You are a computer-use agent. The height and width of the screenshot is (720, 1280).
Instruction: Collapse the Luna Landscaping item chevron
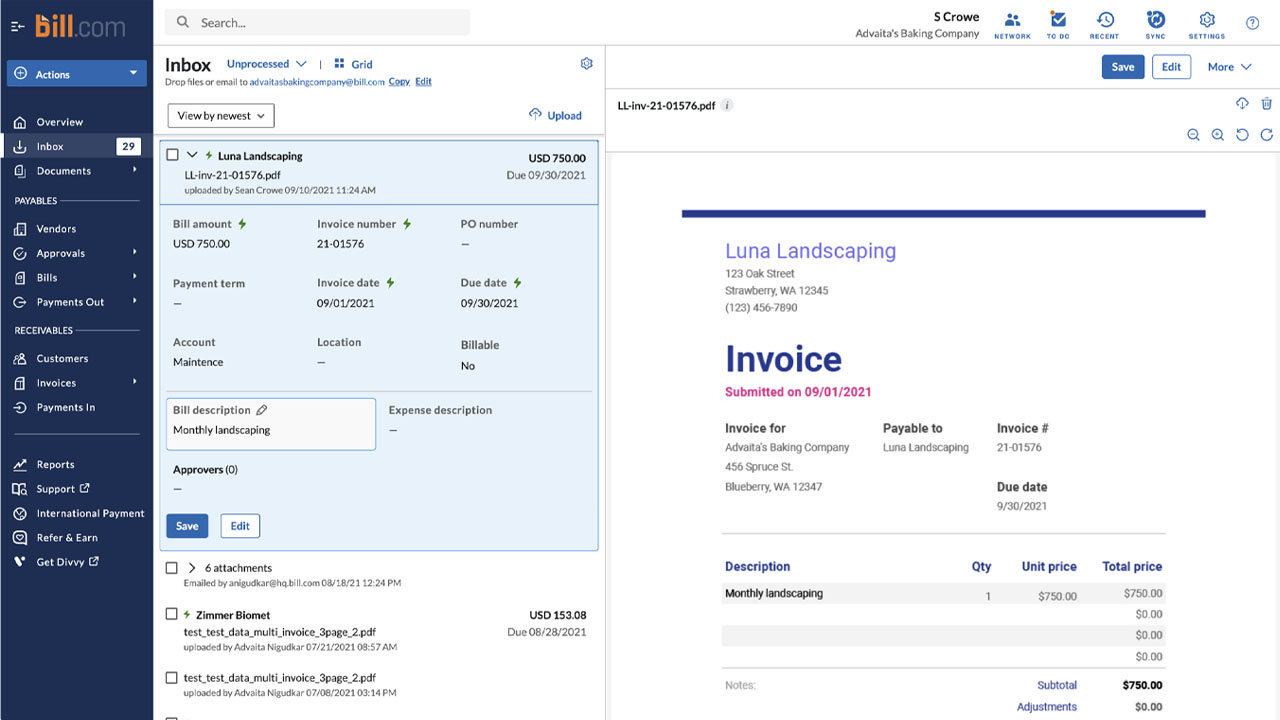[x=193, y=156]
